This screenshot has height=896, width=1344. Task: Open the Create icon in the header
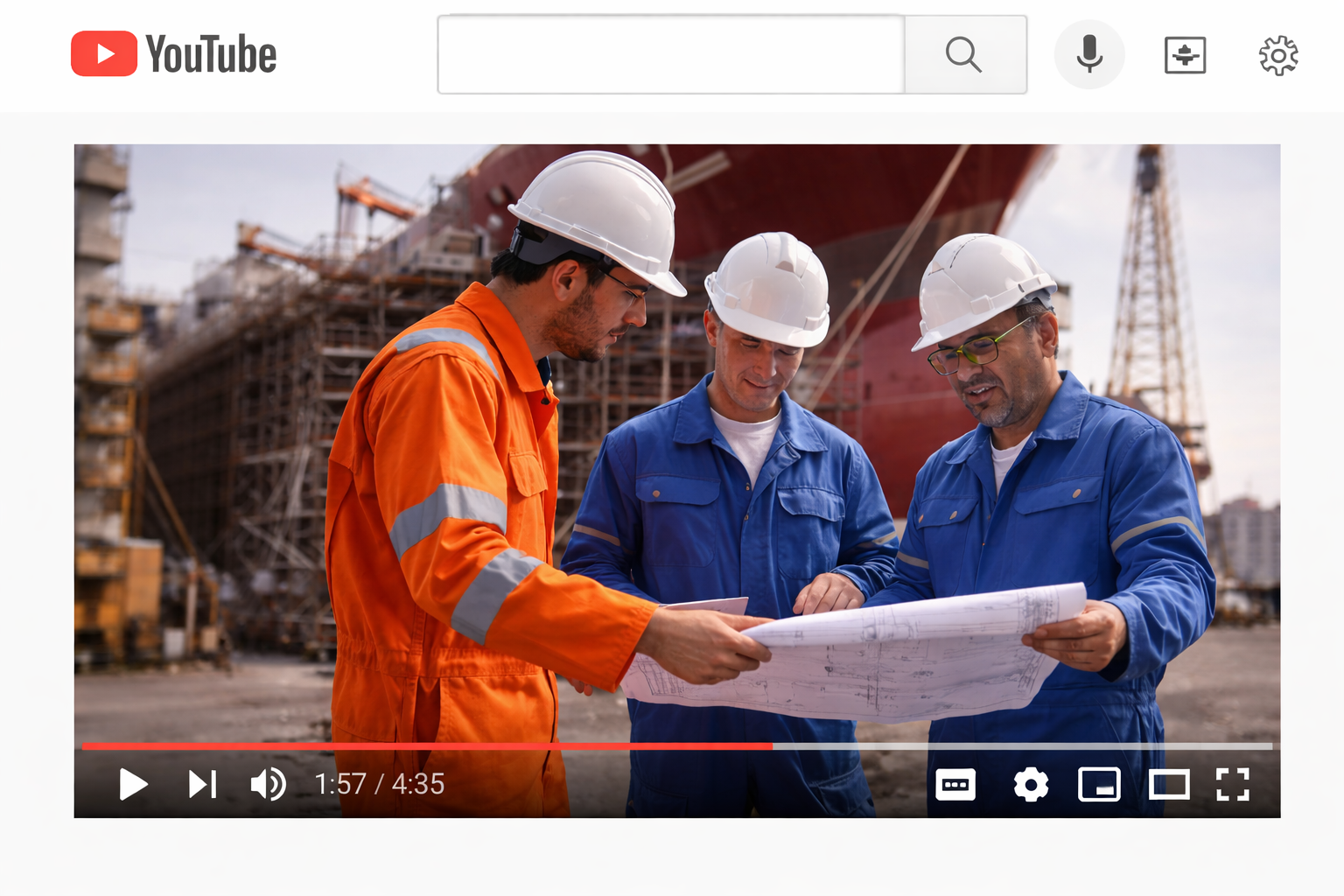1185,55
